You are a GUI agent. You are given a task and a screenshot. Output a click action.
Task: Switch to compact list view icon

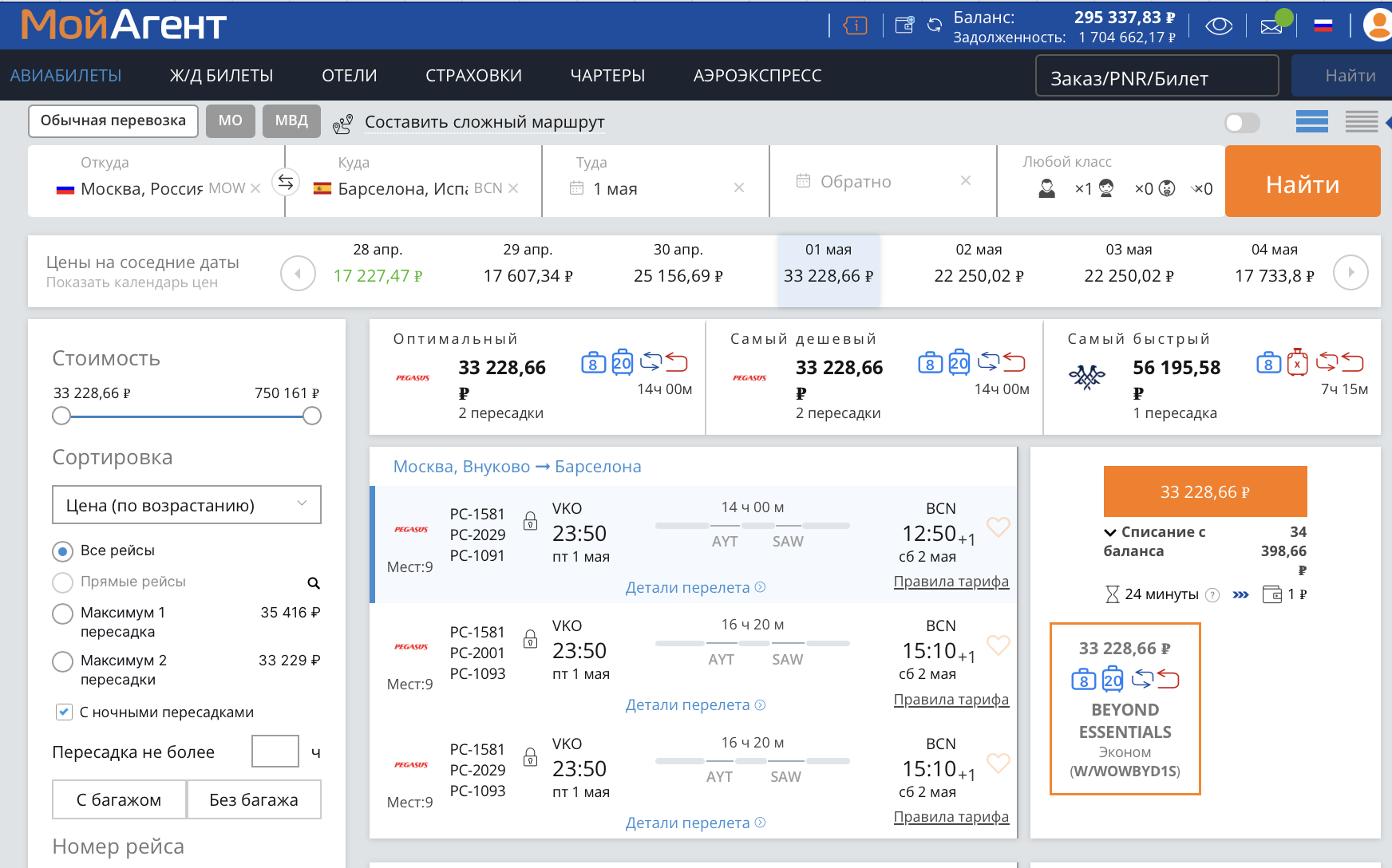[1361, 122]
